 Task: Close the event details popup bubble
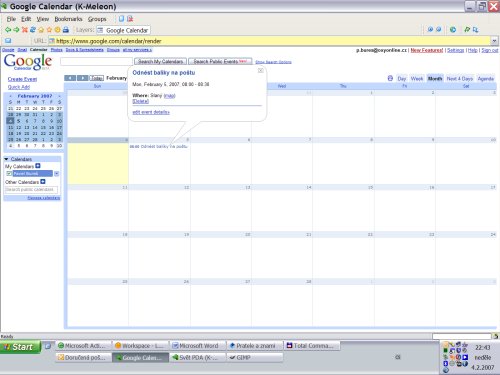pos(261,70)
